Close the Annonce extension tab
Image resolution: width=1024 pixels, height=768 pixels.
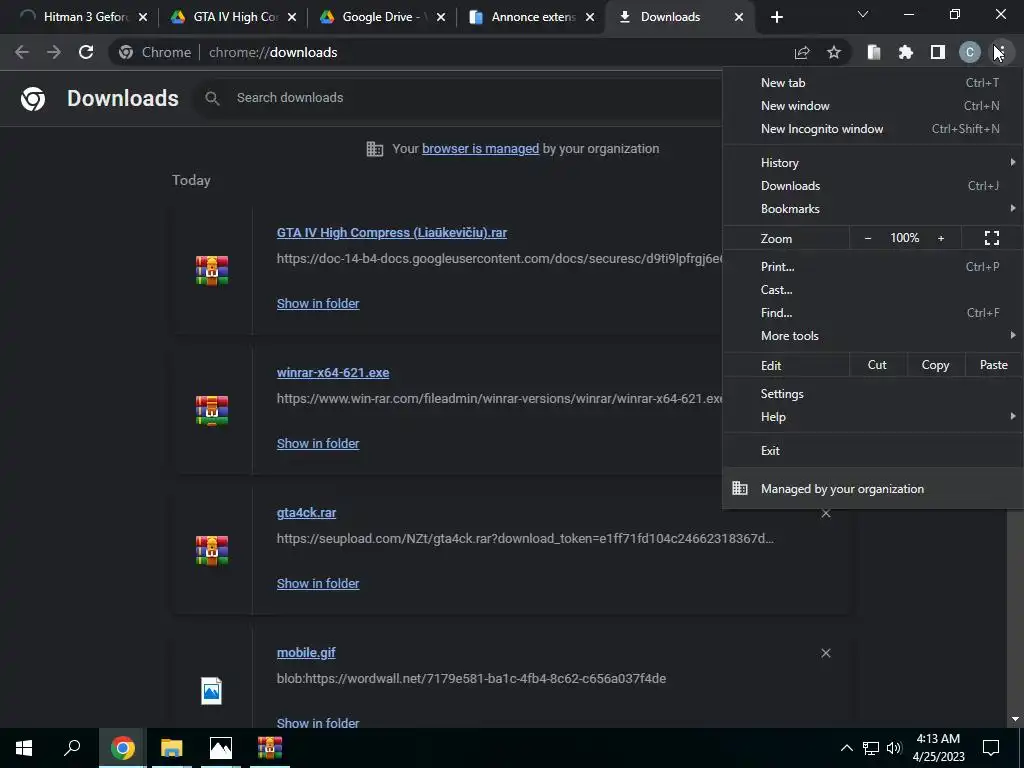[590, 17]
